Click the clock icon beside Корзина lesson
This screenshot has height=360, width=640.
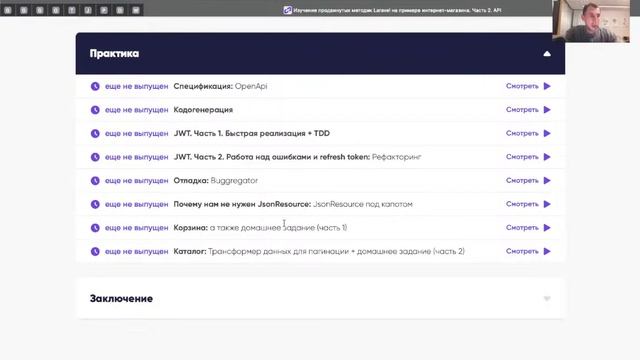click(x=95, y=228)
